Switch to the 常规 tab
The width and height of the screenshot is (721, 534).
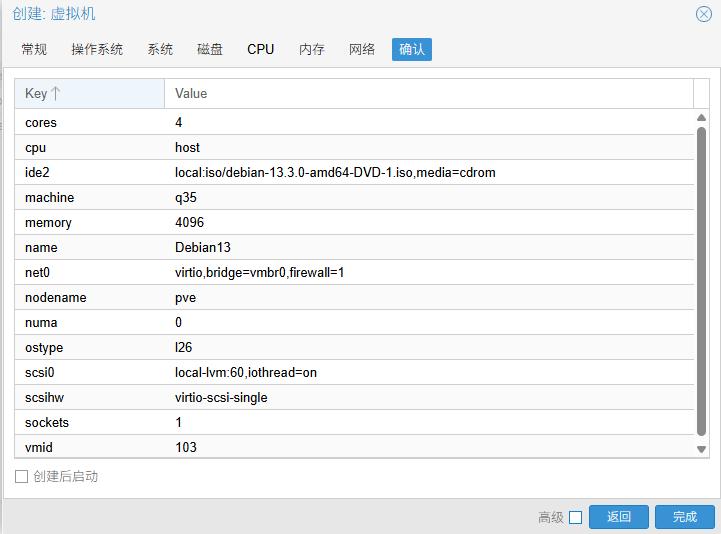click(34, 49)
